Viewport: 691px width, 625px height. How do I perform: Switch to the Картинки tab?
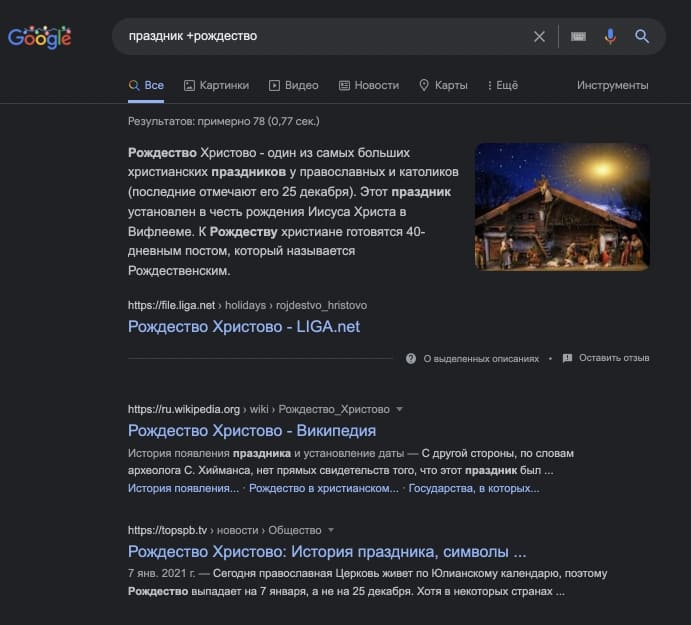pos(216,86)
